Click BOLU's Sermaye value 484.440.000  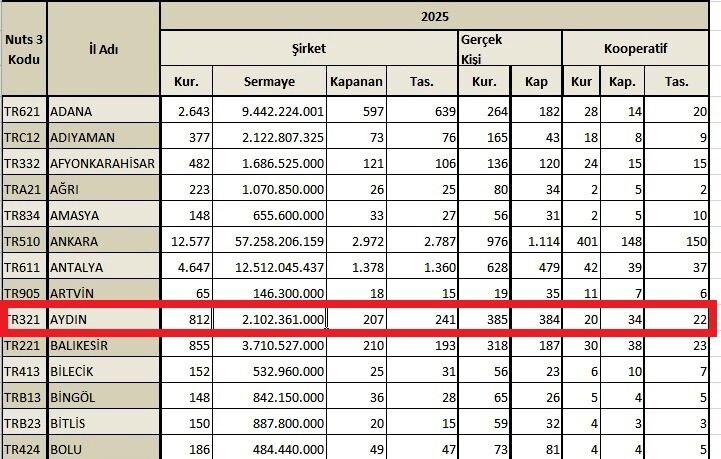(x=269, y=448)
